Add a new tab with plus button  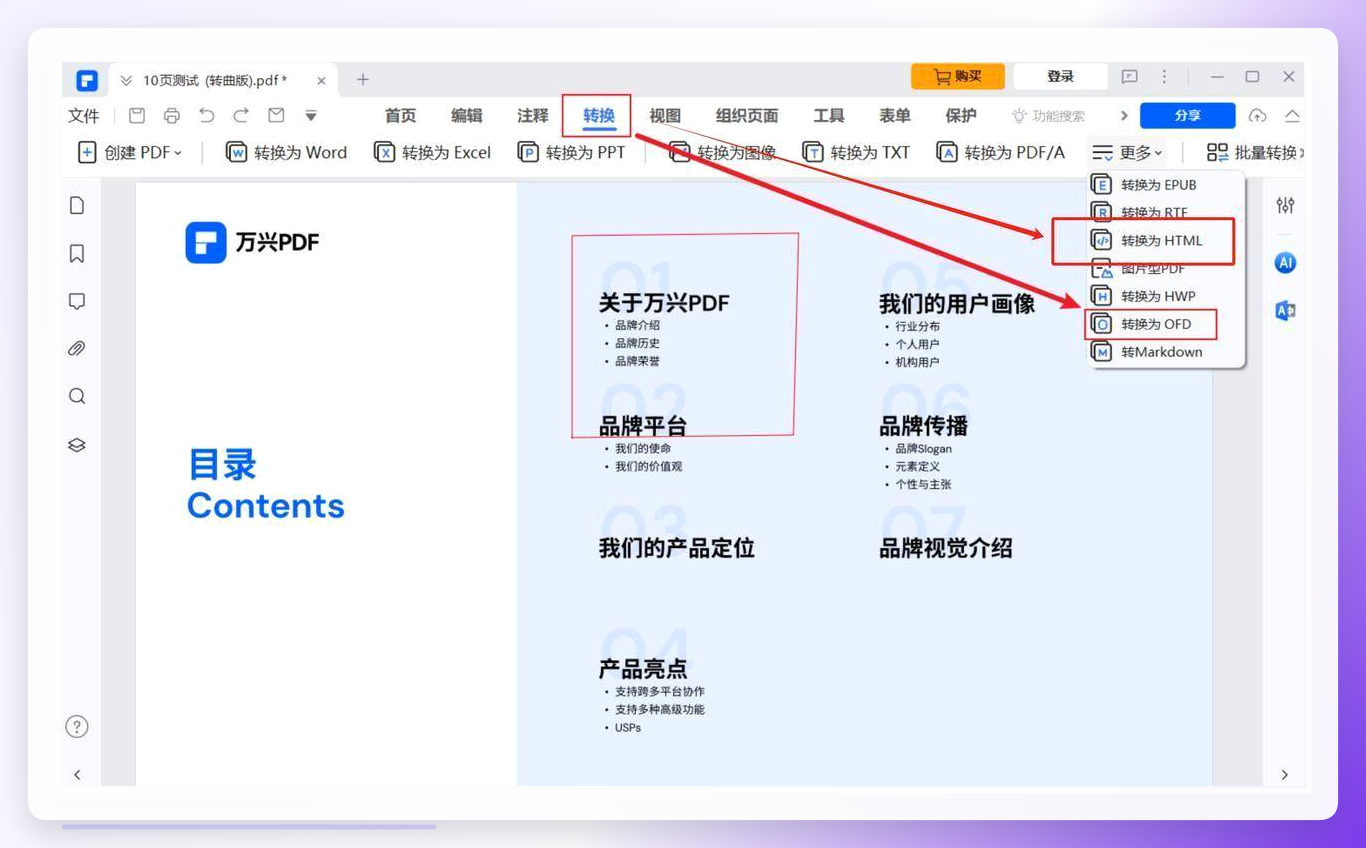(362, 79)
